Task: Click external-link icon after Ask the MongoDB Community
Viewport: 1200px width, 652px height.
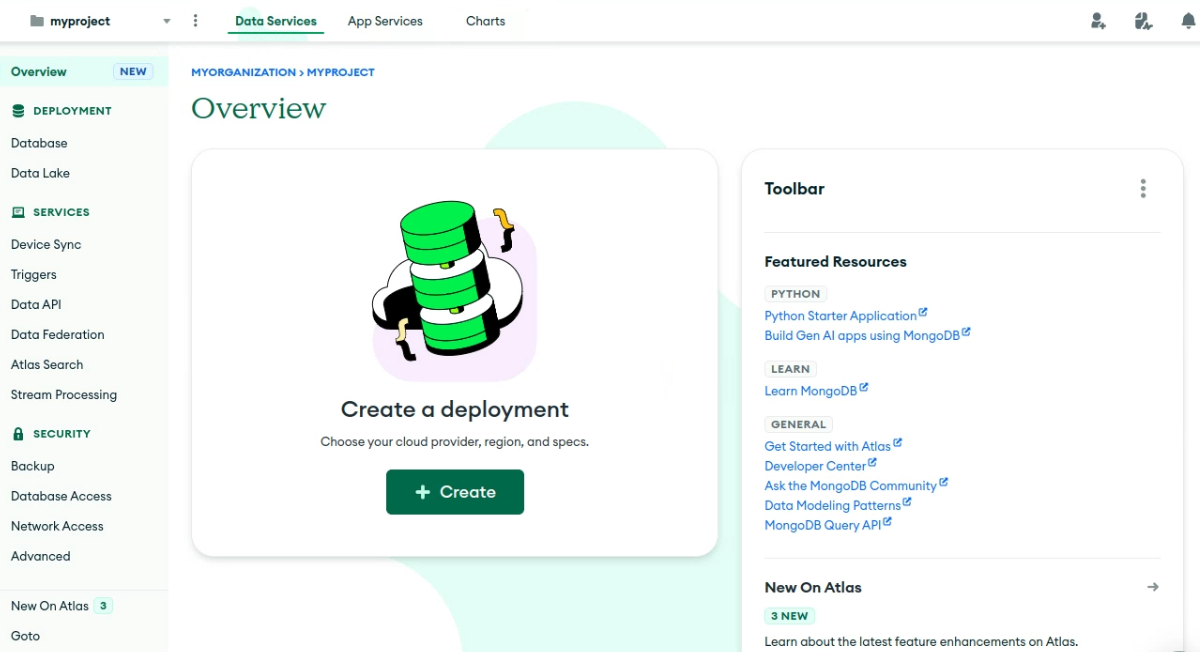Action: click(943, 483)
